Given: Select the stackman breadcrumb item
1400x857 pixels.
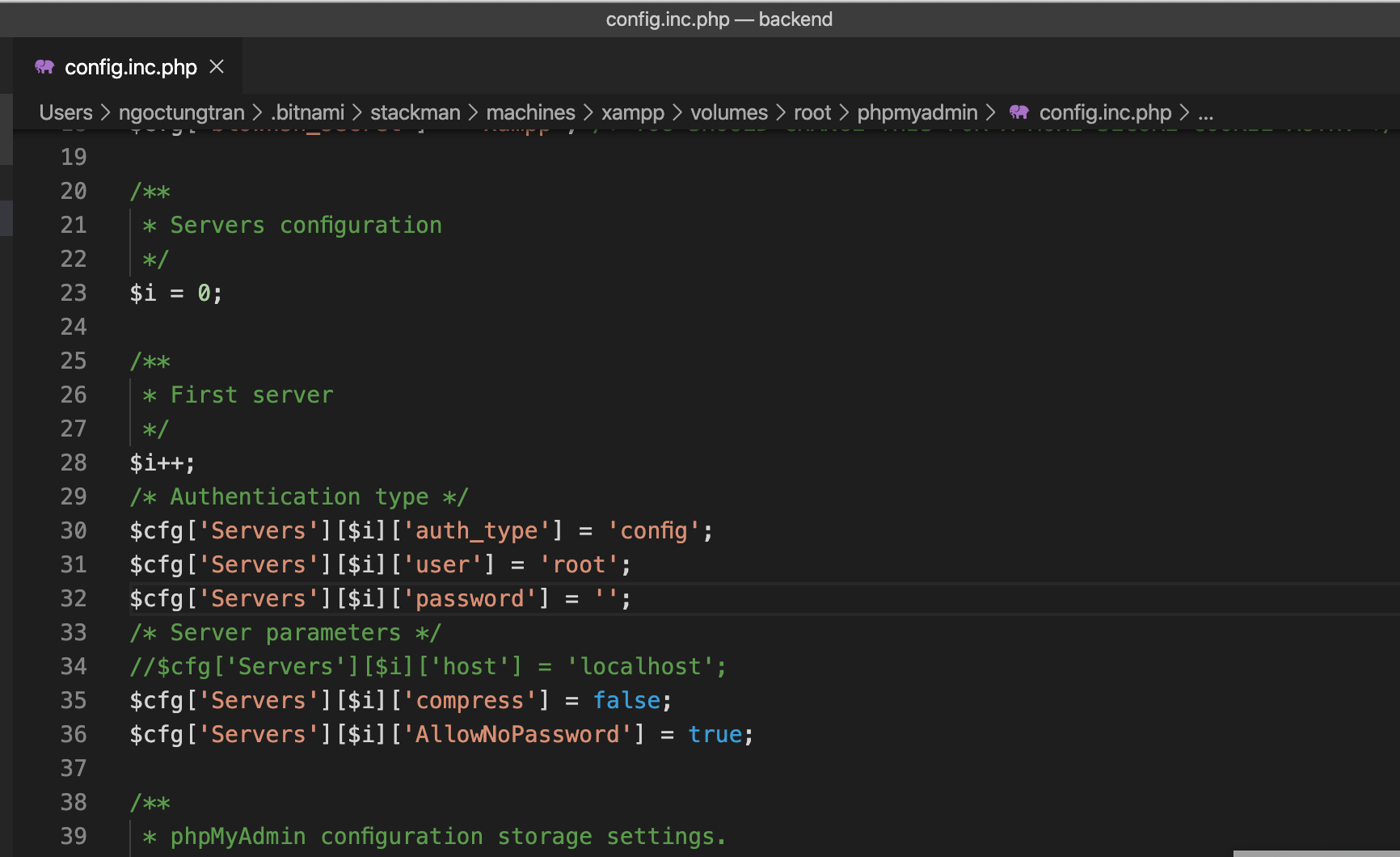Looking at the screenshot, I should pyautogui.click(x=415, y=112).
